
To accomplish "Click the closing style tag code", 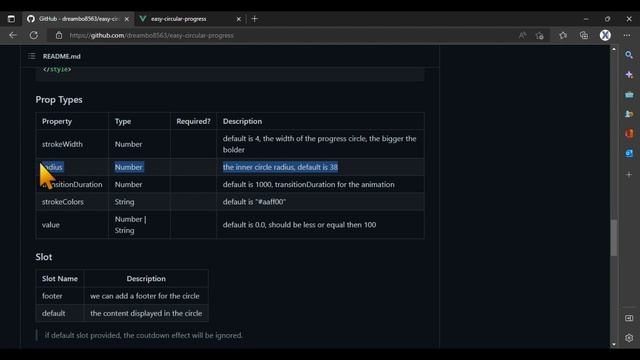I will click(57, 69).
